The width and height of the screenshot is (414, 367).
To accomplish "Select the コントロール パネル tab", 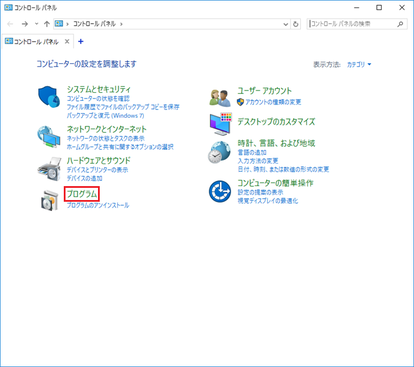I will 32,42.
